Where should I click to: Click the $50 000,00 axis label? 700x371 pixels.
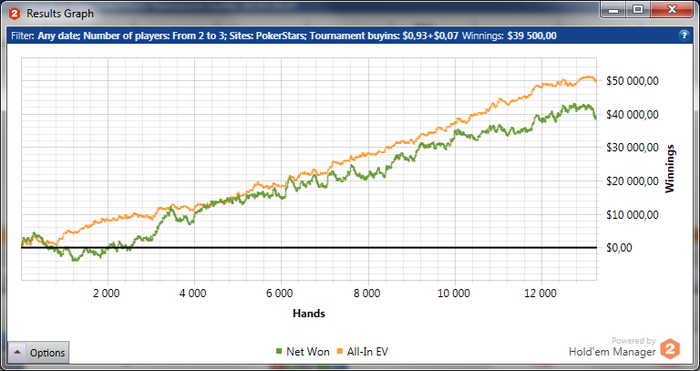(633, 81)
